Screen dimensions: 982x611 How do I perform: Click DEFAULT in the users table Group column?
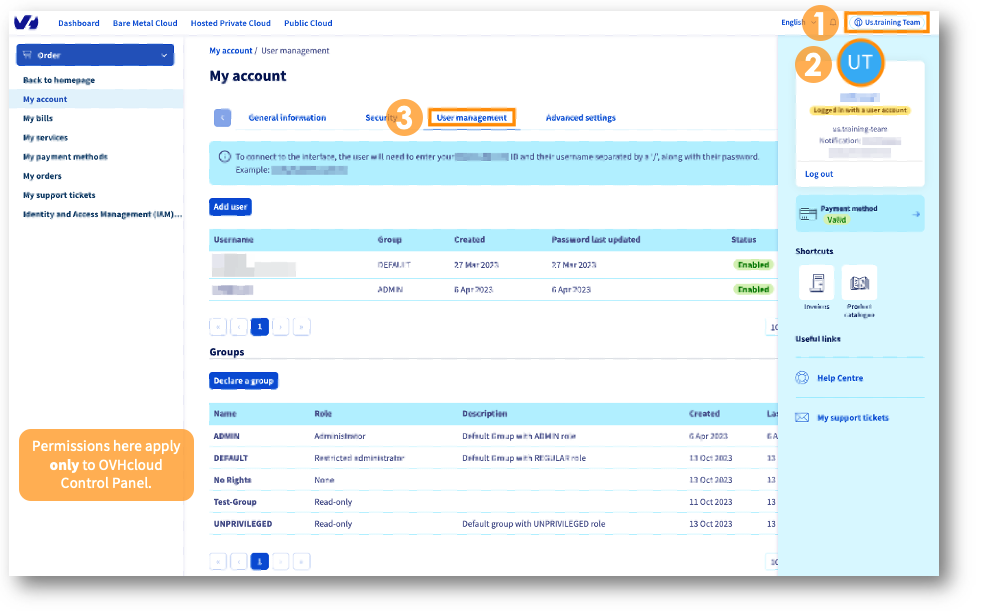(x=394, y=265)
